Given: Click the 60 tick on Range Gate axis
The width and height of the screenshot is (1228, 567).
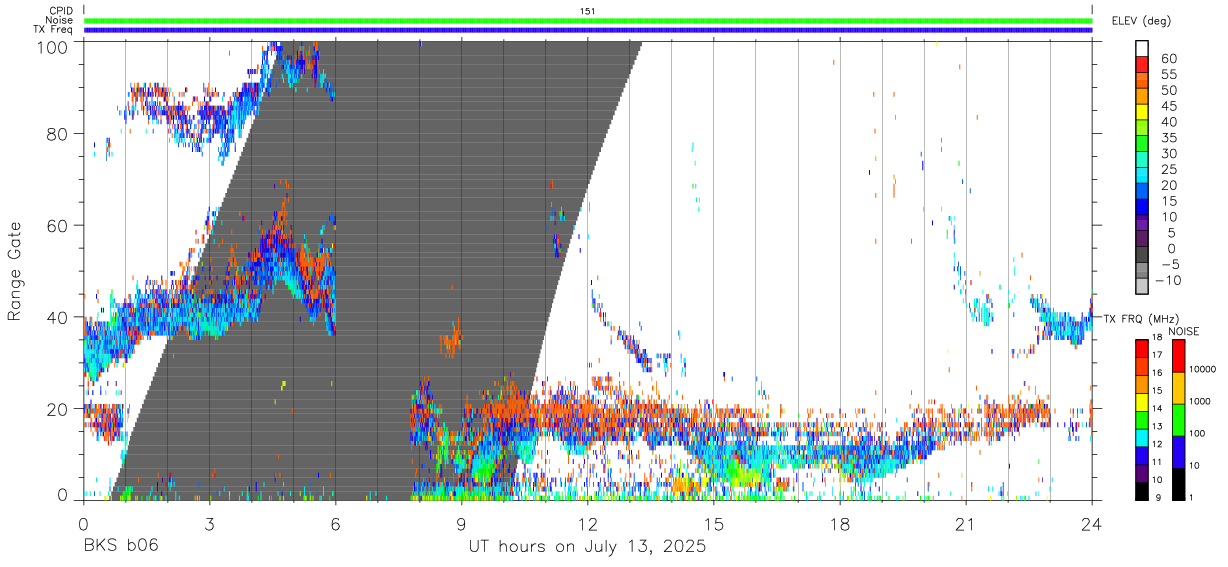Looking at the screenshot, I should pyautogui.click(x=57, y=226).
